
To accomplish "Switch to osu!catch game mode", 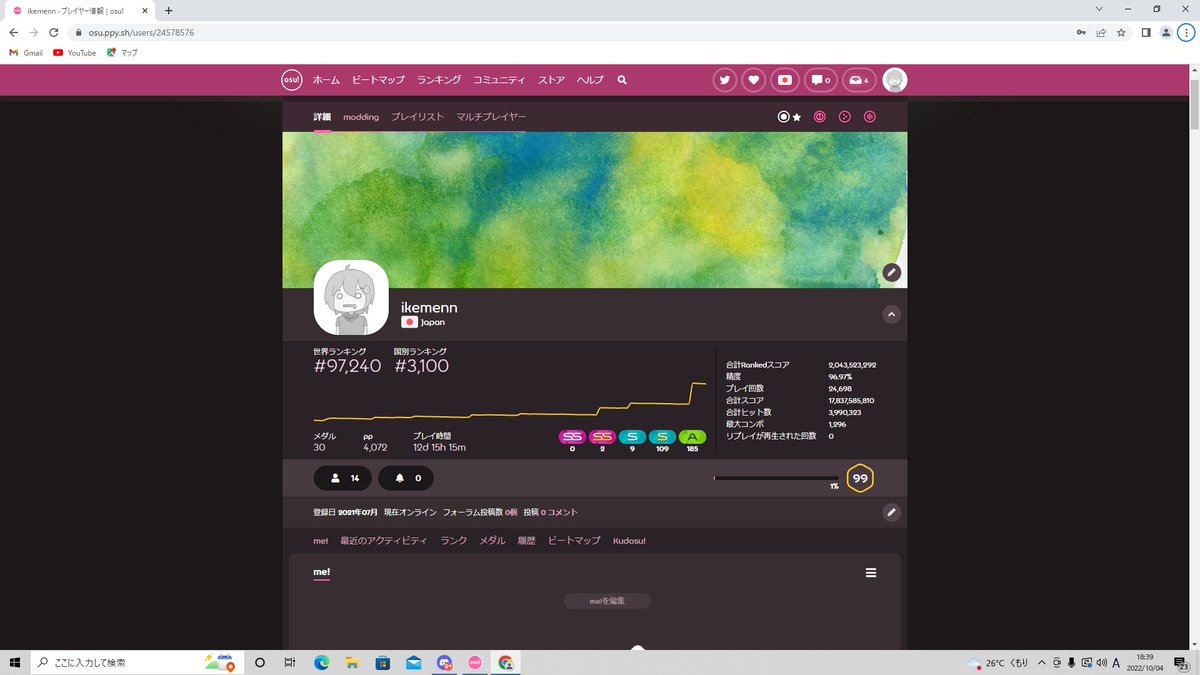I will [x=844, y=117].
